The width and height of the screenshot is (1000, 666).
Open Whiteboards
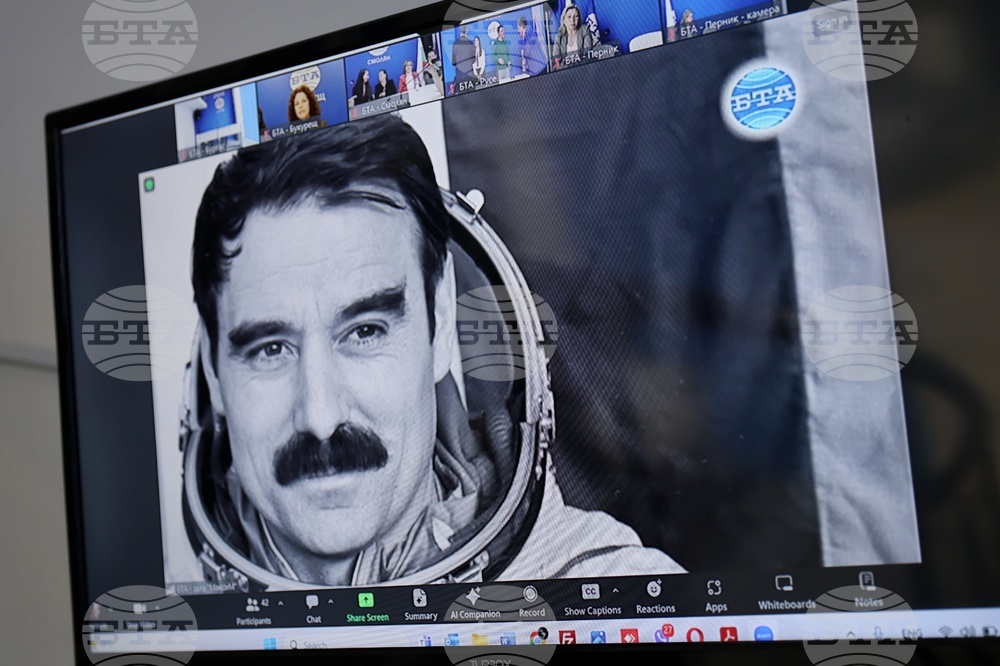pyautogui.click(x=786, y=593)
